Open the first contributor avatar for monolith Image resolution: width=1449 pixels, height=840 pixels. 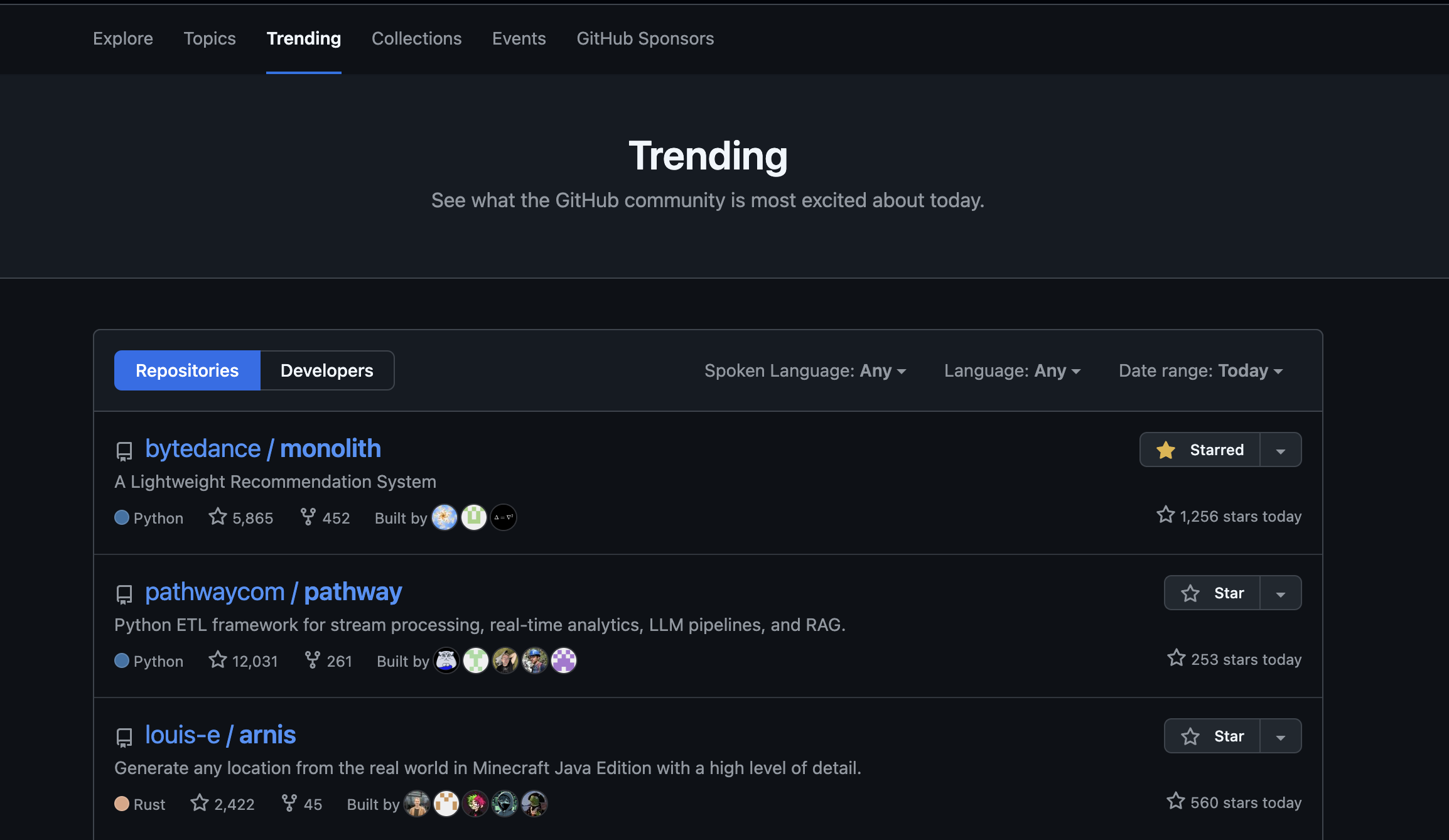point(444,517)
